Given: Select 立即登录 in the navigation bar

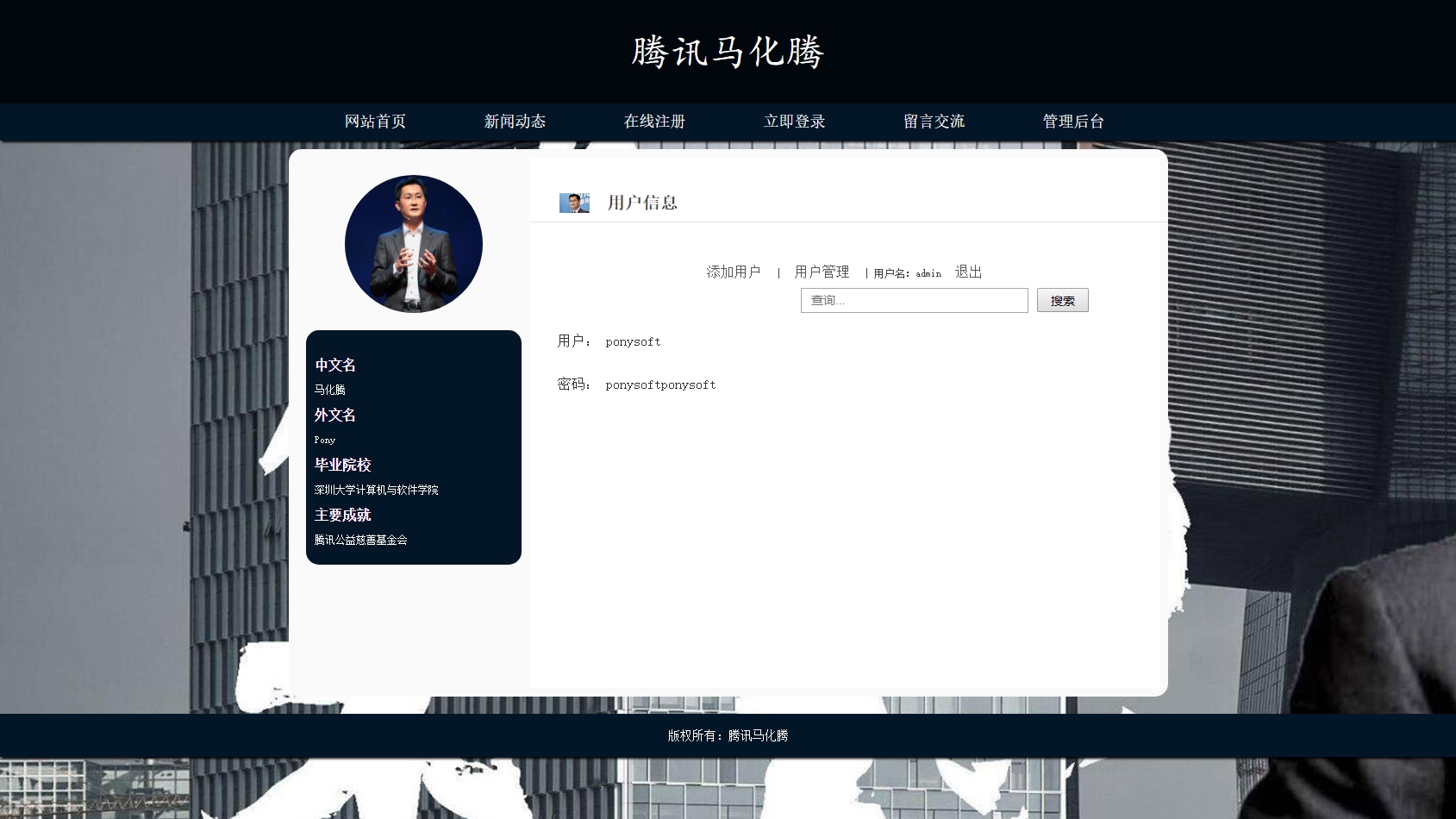Looking at the screenshot, I should 794,122.
